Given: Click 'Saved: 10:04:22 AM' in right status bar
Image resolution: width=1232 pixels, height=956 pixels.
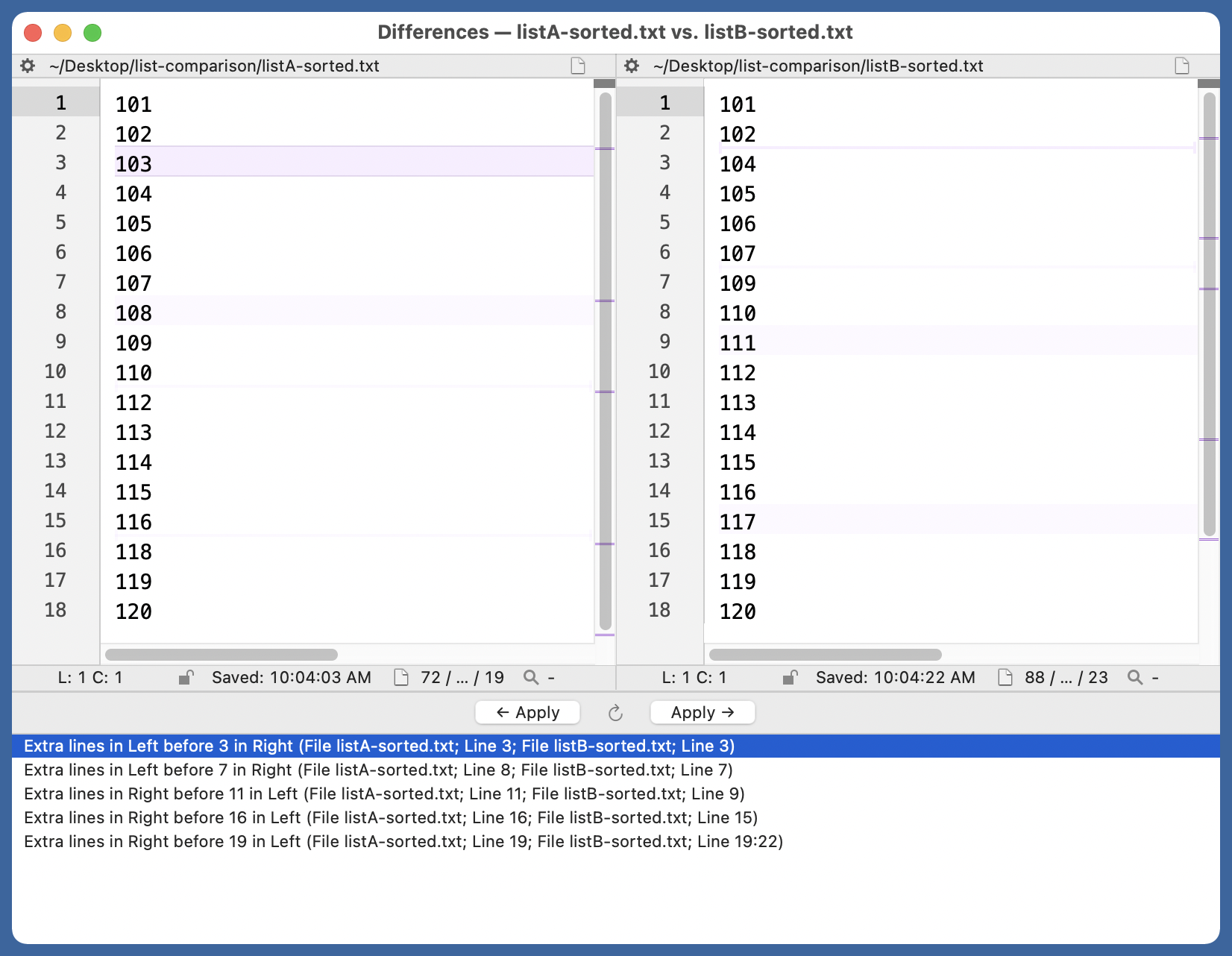Looking at the screenshot, I should click(896, 677).
